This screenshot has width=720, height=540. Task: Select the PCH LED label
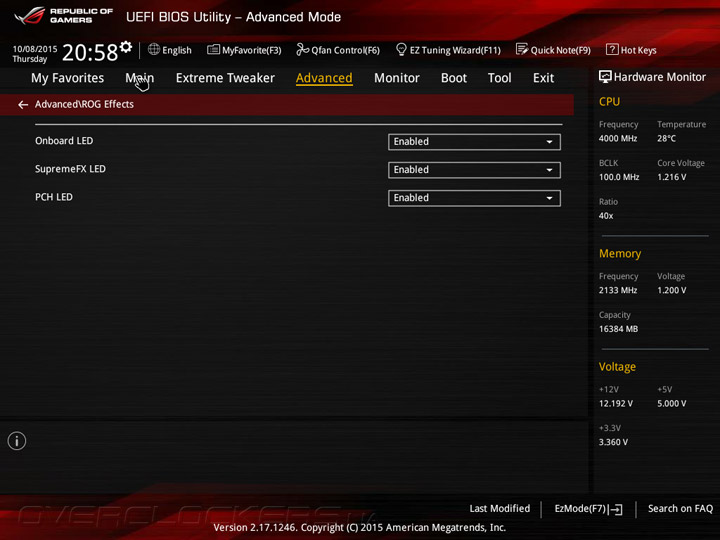pos(54,197)
